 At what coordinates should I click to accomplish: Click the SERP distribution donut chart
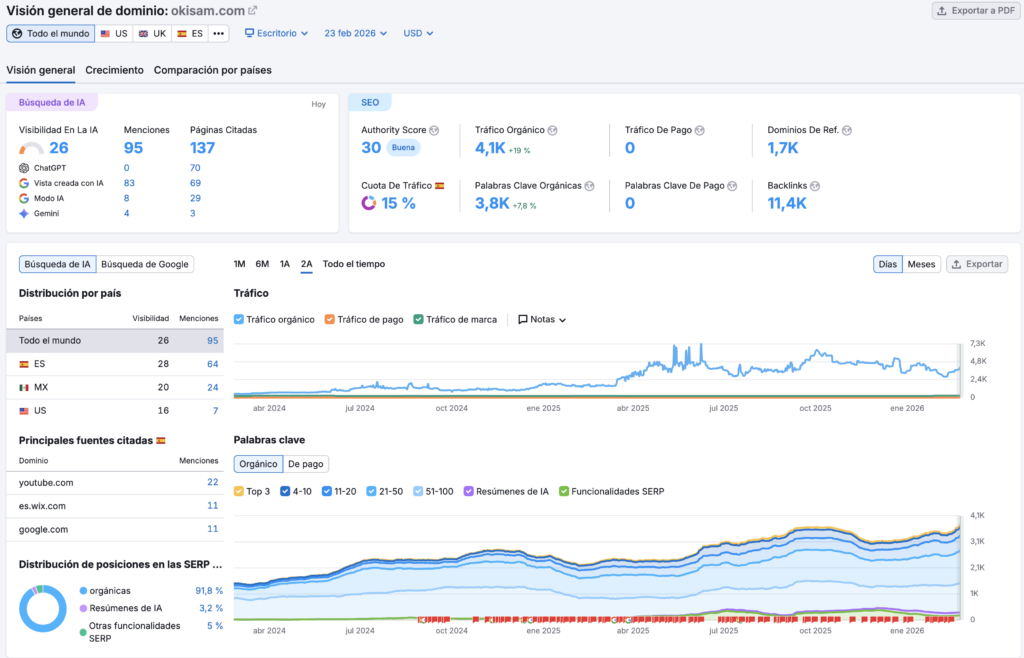coord(43,608)
